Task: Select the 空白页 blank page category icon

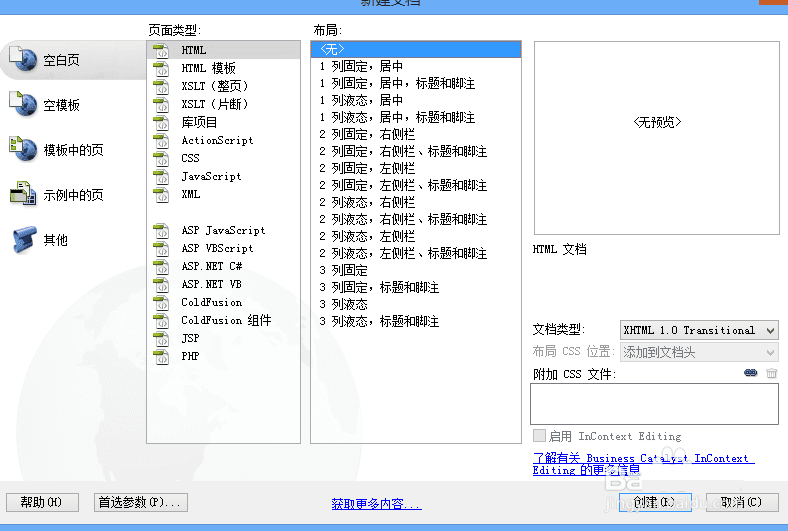Action: click(23, 59)
